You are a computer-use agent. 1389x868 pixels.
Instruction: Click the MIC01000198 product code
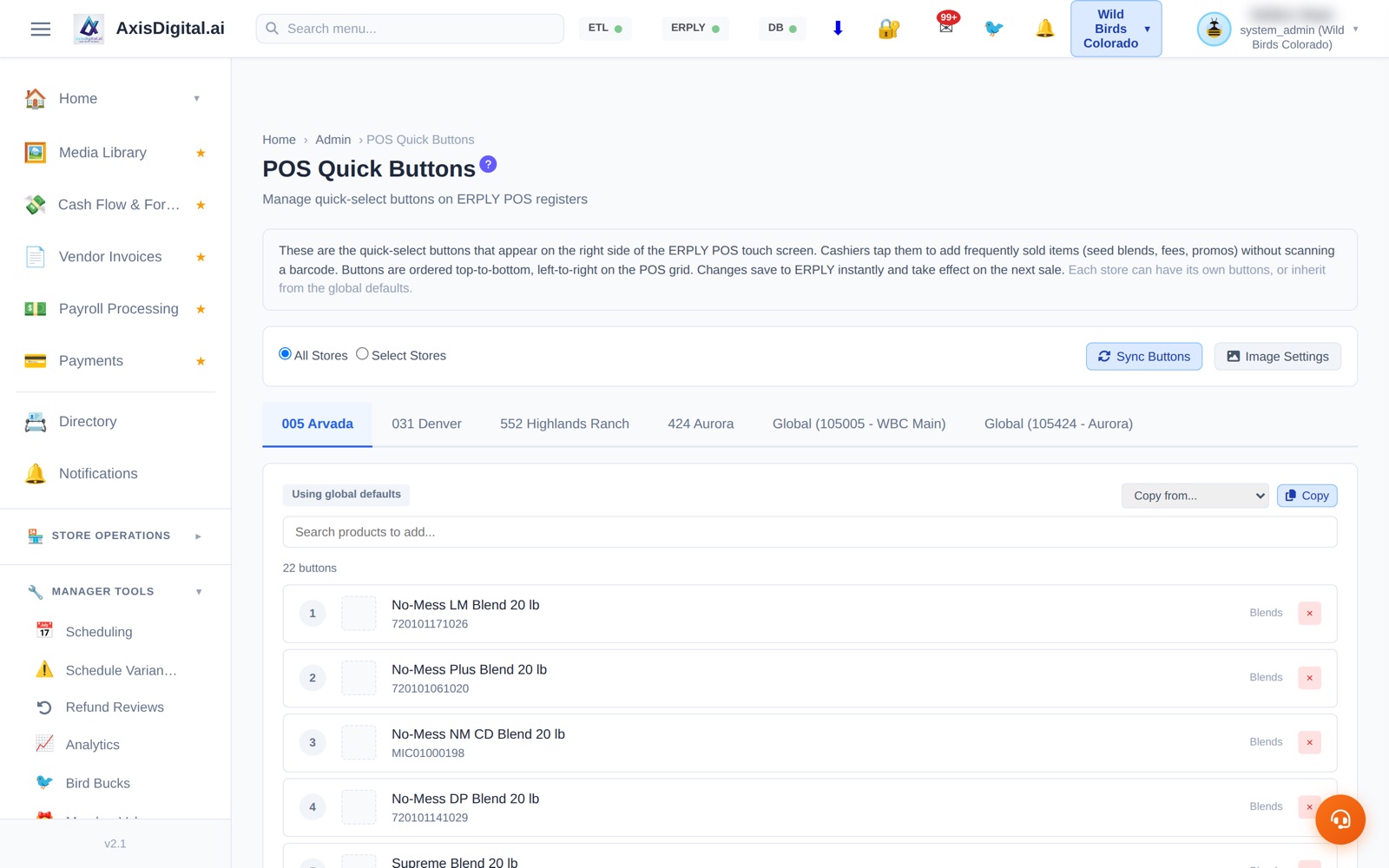point(428,753)
